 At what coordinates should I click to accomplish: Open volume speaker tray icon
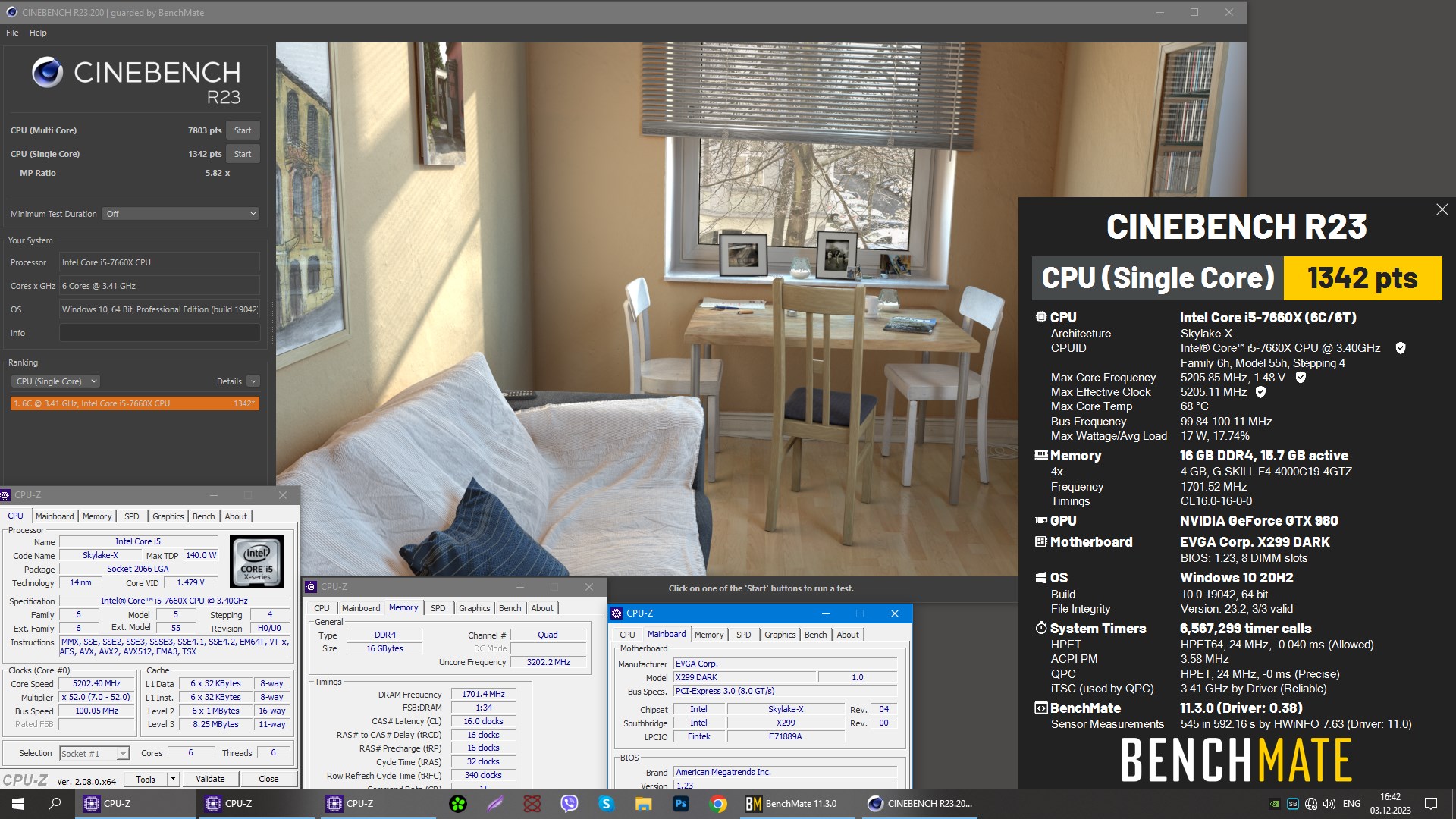point(1329,804)
